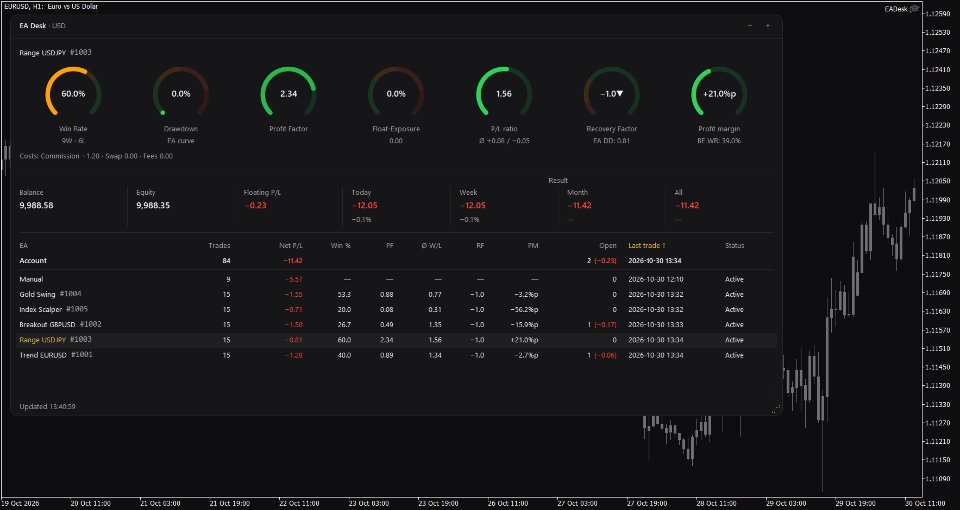This screenshot has width=960, height=510.
Task: Click the Manual last trade 2026-10-30 12:10
Action: coord(656,279)
